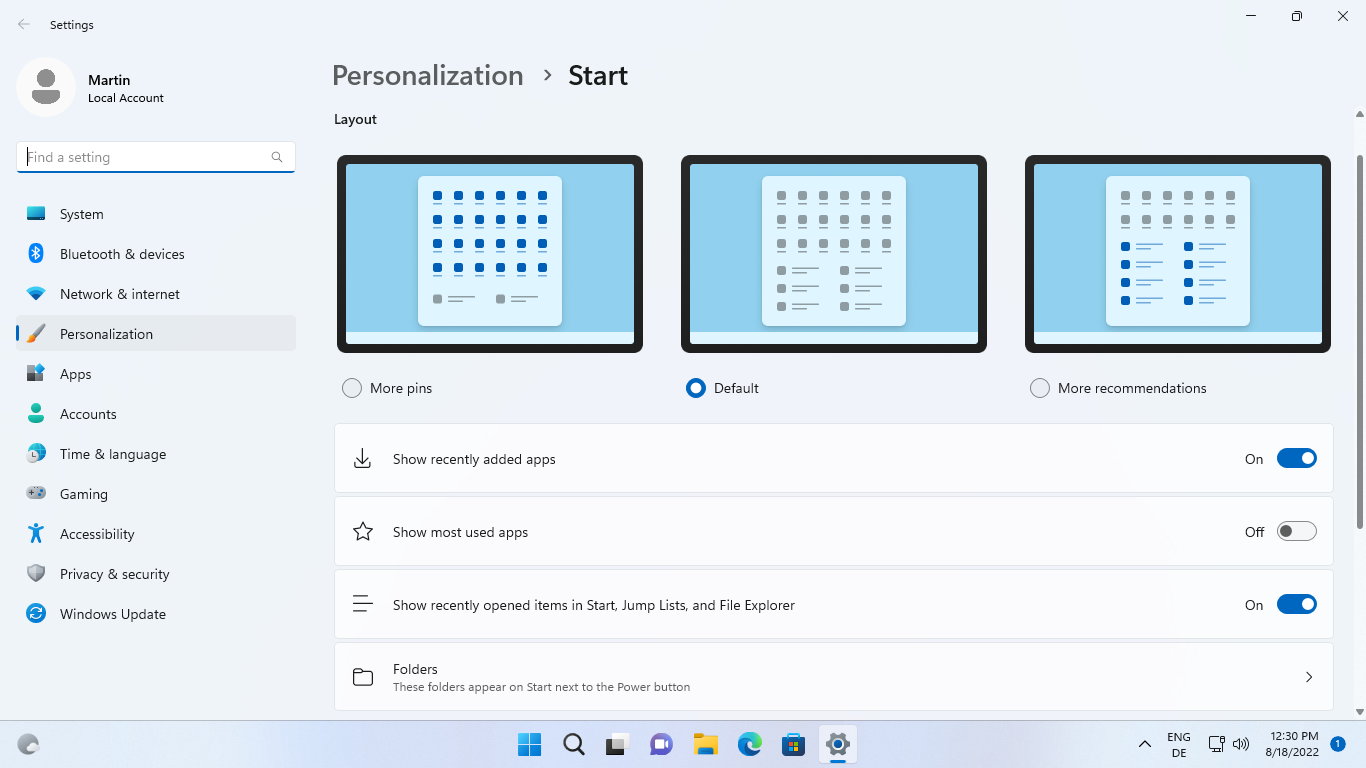Show hidden taskbar icons with the chevron
The image size is (1366, 768).
point(1144,744)
